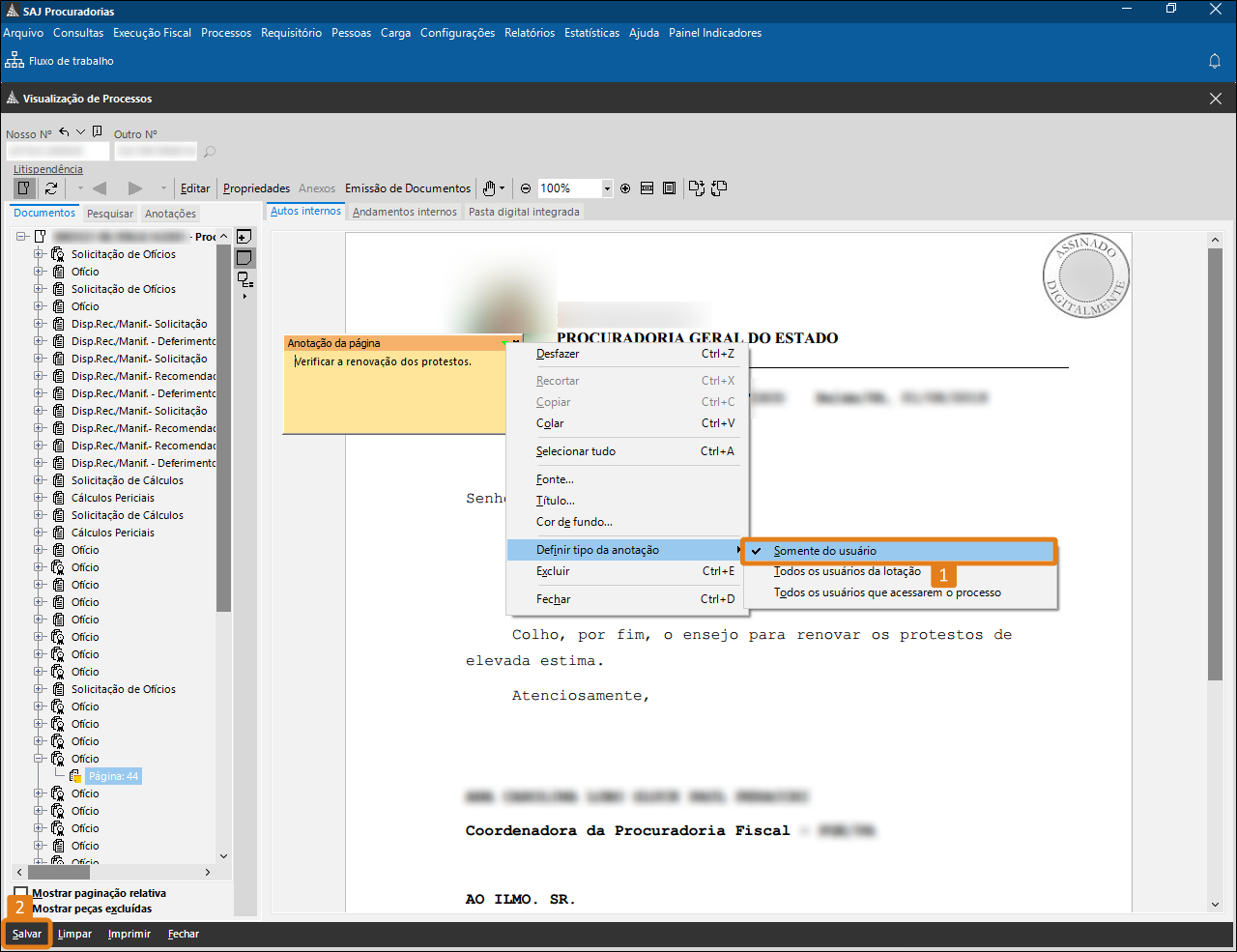Open the notifications bell icon

[1215, 61]
